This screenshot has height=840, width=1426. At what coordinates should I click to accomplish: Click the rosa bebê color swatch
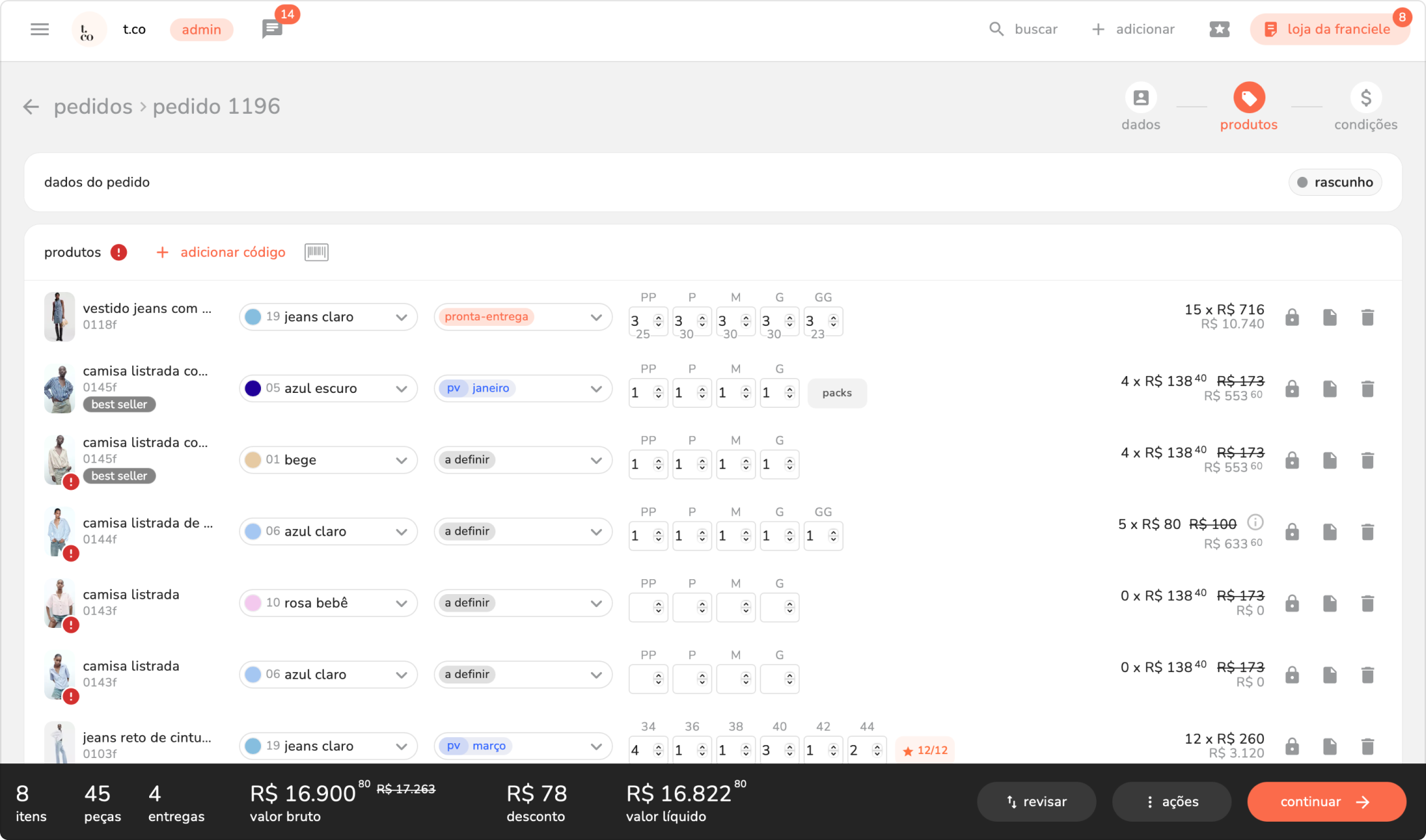tap(253, 603)
